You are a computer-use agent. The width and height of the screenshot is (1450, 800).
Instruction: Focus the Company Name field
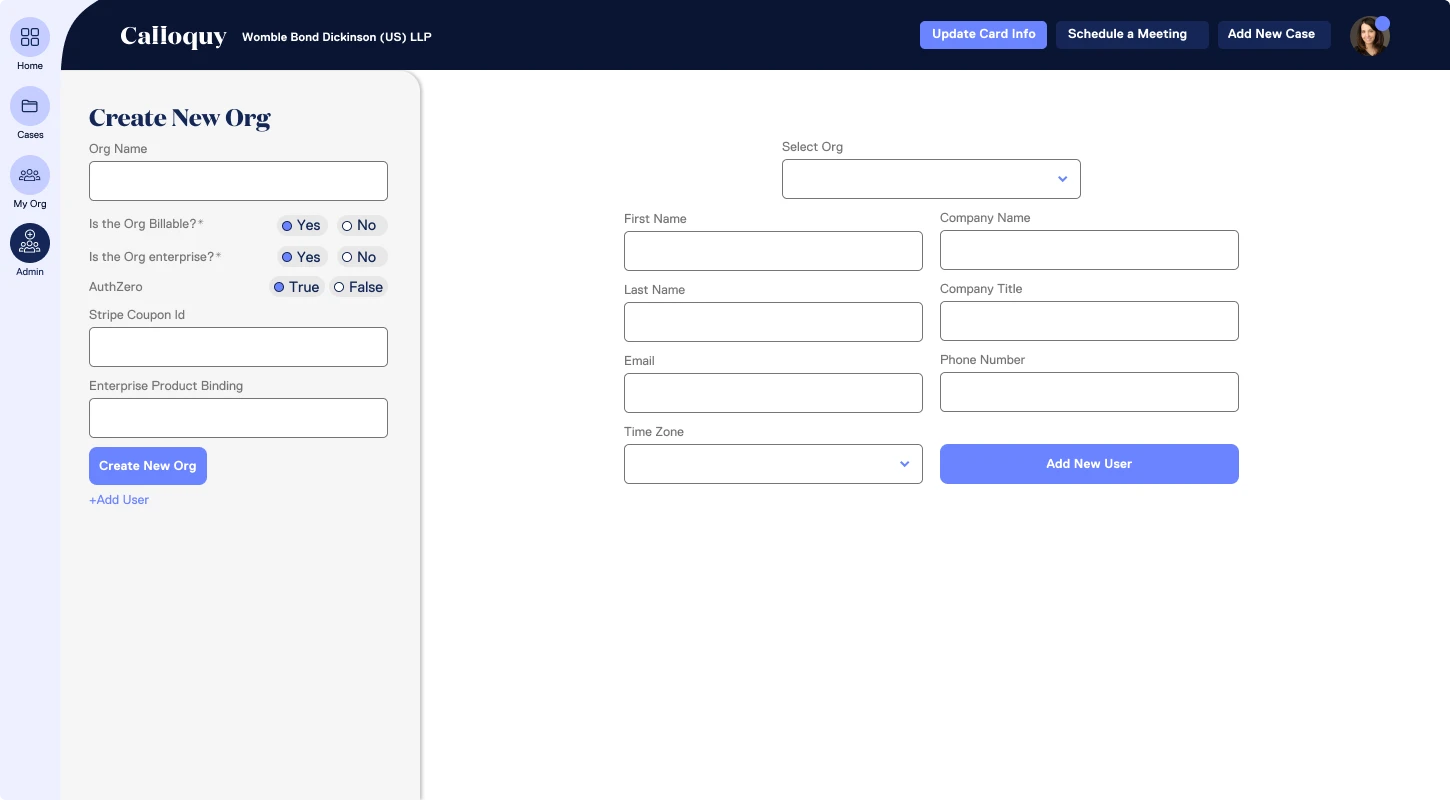(x=1089, y=250)
